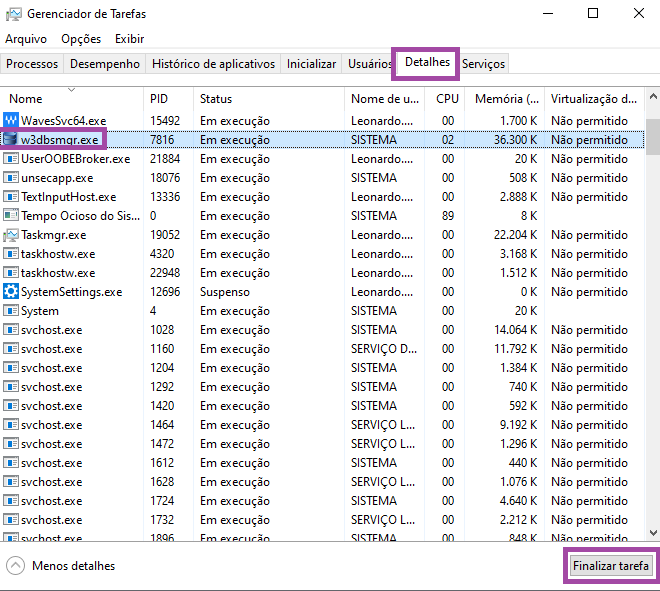Image resolution: width=660 pixels, height=591 pixels.
Task: Sort by the Status column header
Action: pyautogui.click(x=269, y=98)
